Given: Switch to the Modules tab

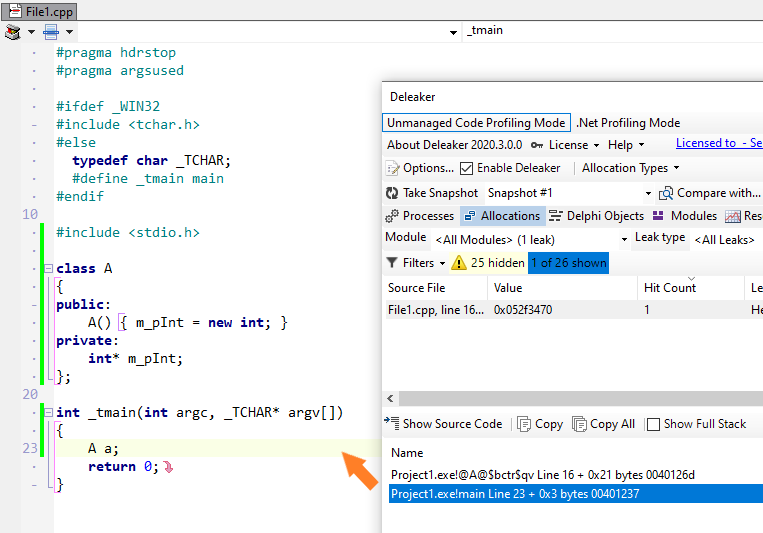Looking at the screenshot, I should tap(693, 216).
